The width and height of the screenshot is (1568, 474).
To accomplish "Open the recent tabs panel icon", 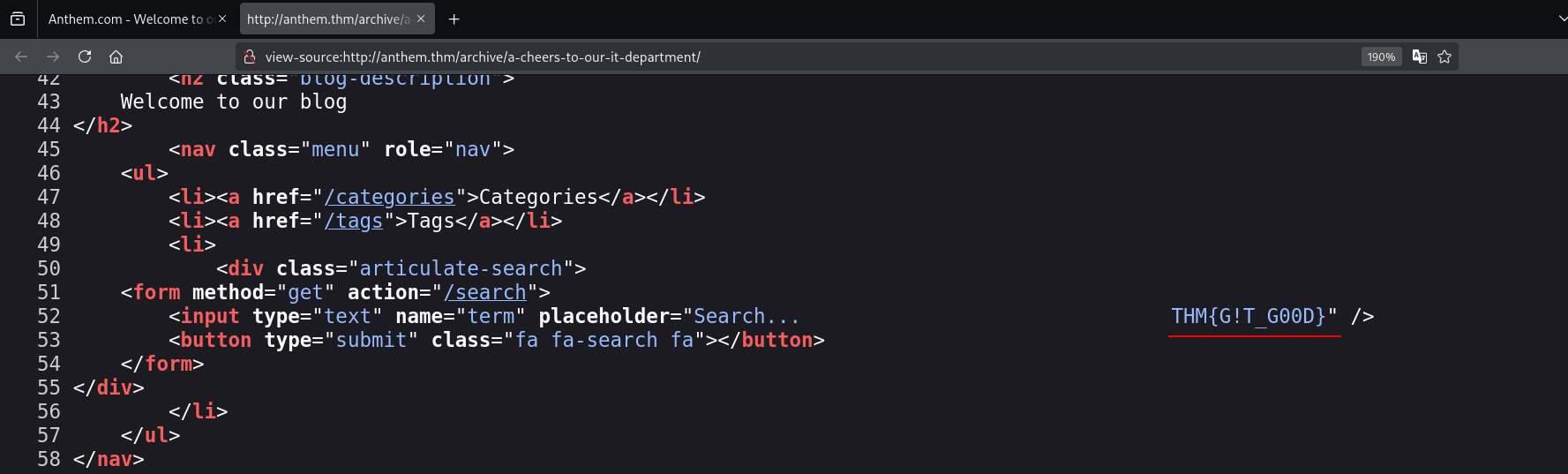I will (18, 19).
